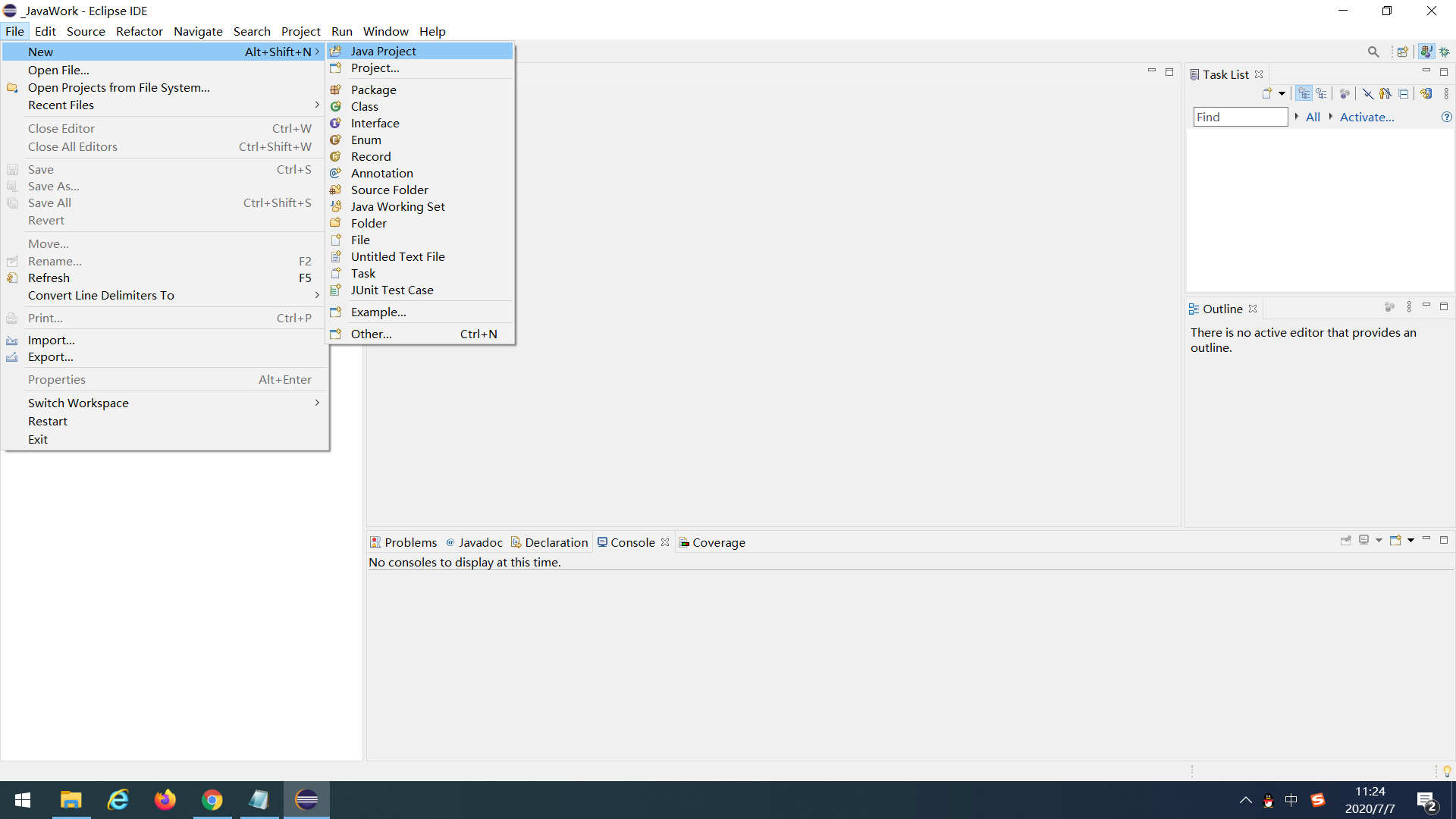This screenshot has width=1456, height=819.
Task: Close the Console tab
Action: click(665, 542)
